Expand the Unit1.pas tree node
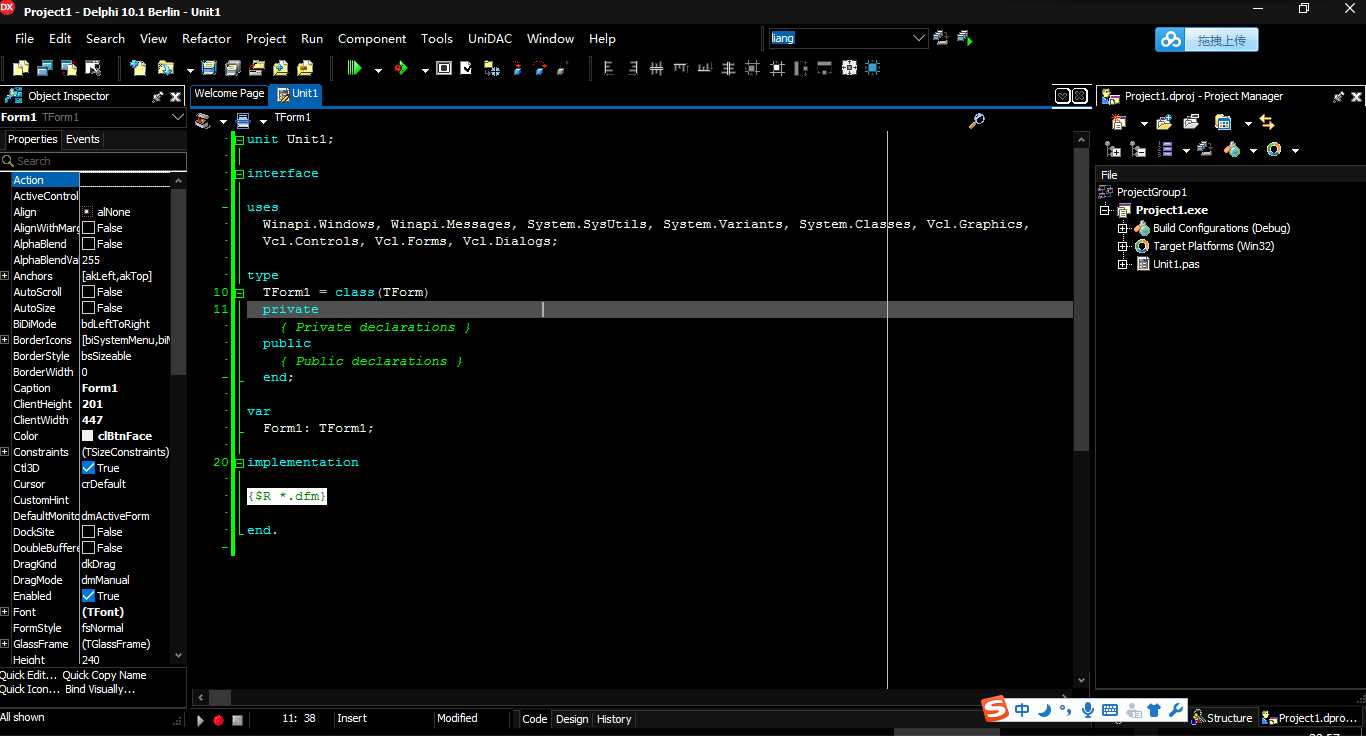Screen dimensions: 1366x736 tap(1123, 264)
